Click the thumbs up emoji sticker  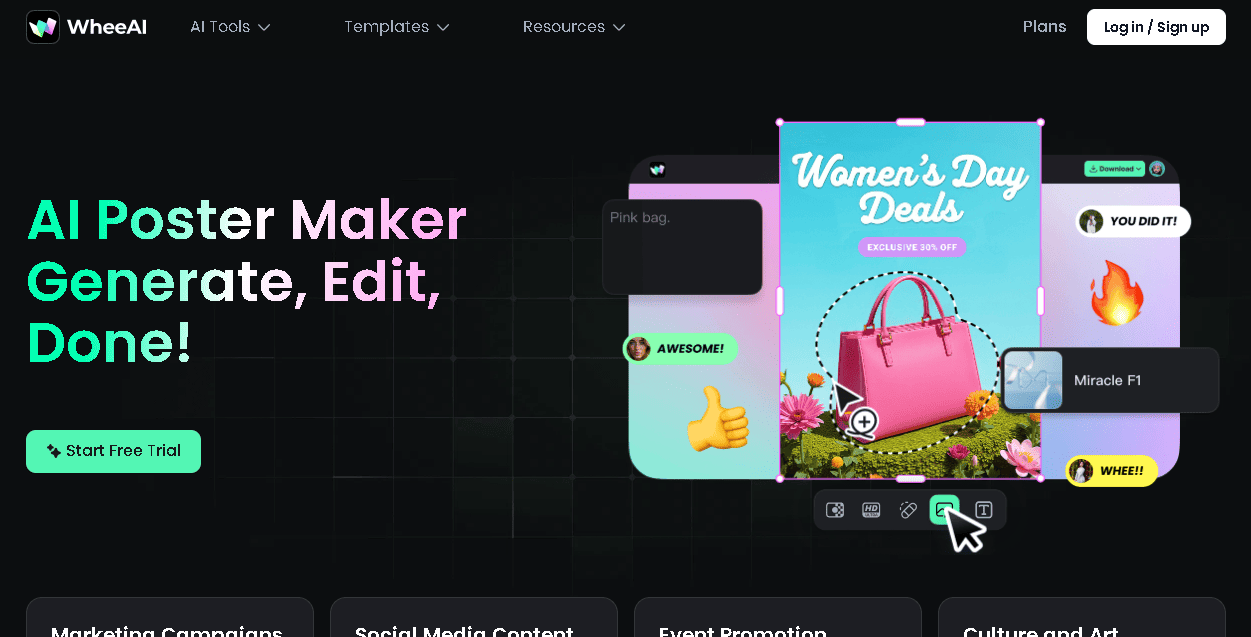pyautogui.click(x=717, y=419)
